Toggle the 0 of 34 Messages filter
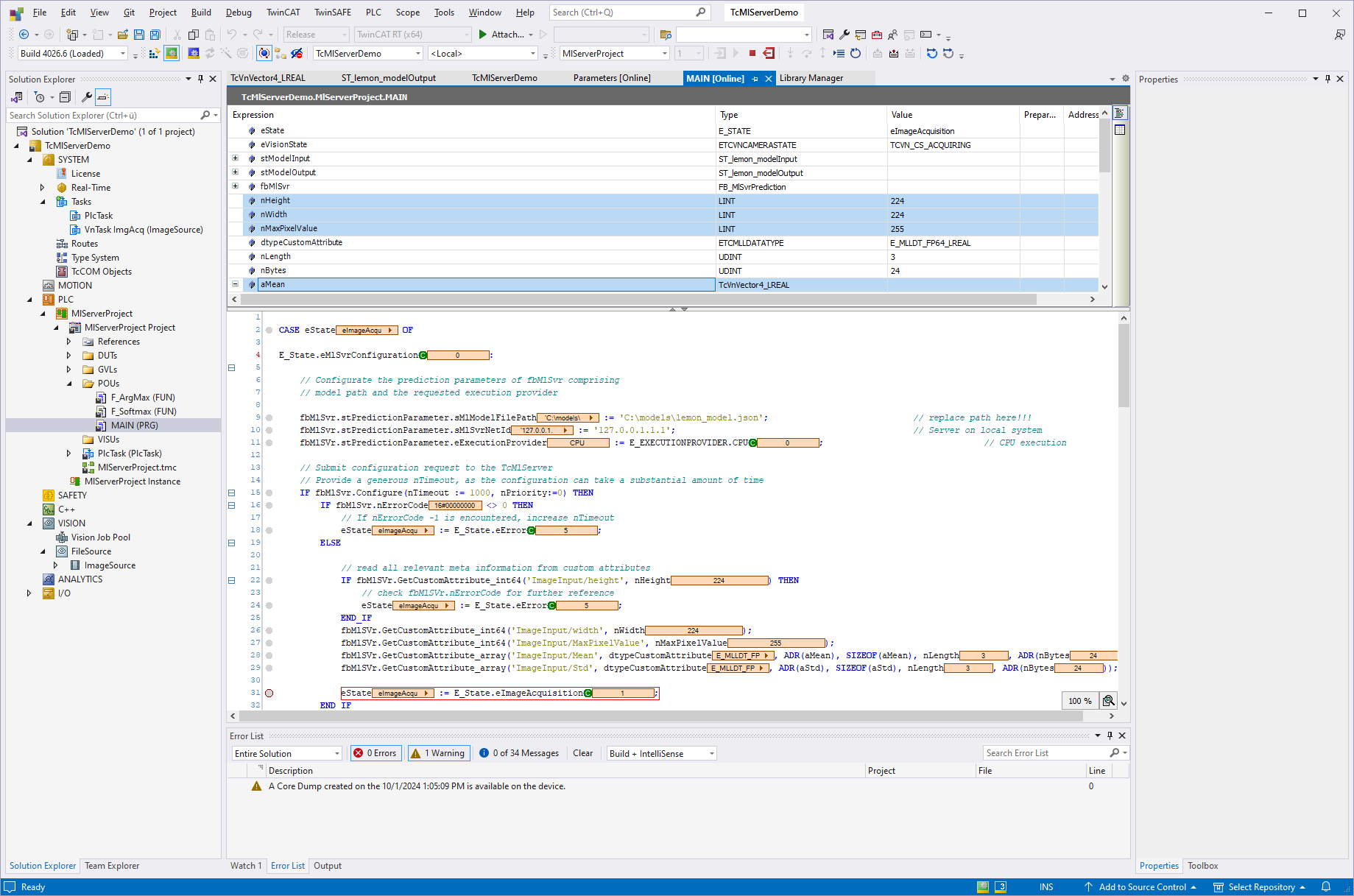The height and width of the screenshot is (896, 1354). (x=519, y=753)
